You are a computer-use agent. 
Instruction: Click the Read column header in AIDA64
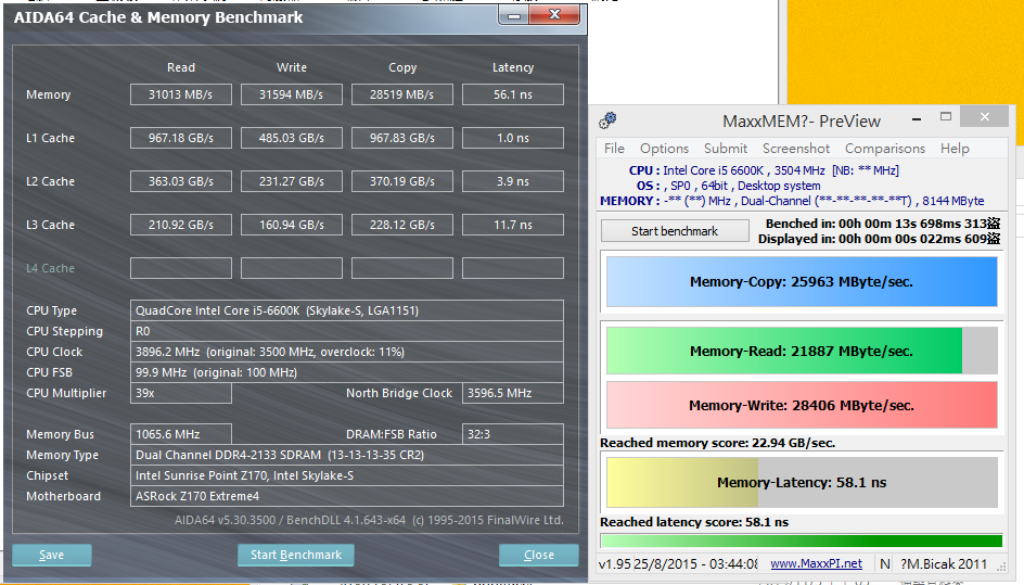(x=181, y=67)
